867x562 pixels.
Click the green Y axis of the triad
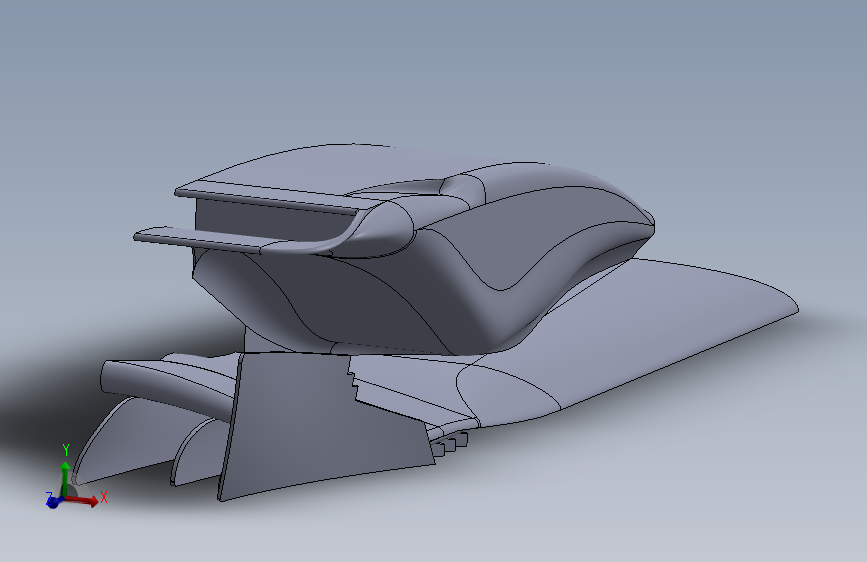(x=65, y=479)
